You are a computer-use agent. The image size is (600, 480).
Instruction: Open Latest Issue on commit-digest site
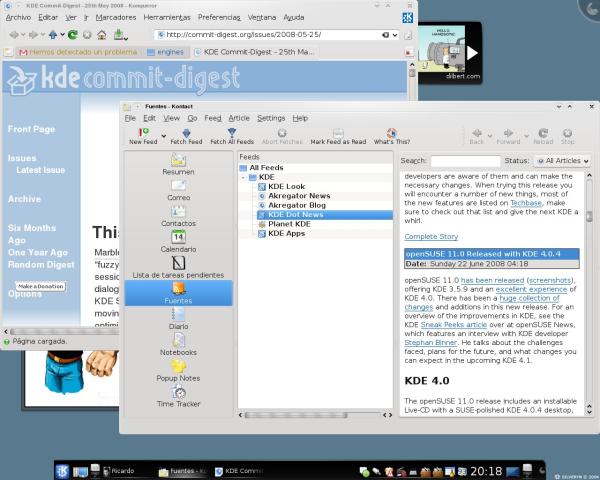[41, 170]
